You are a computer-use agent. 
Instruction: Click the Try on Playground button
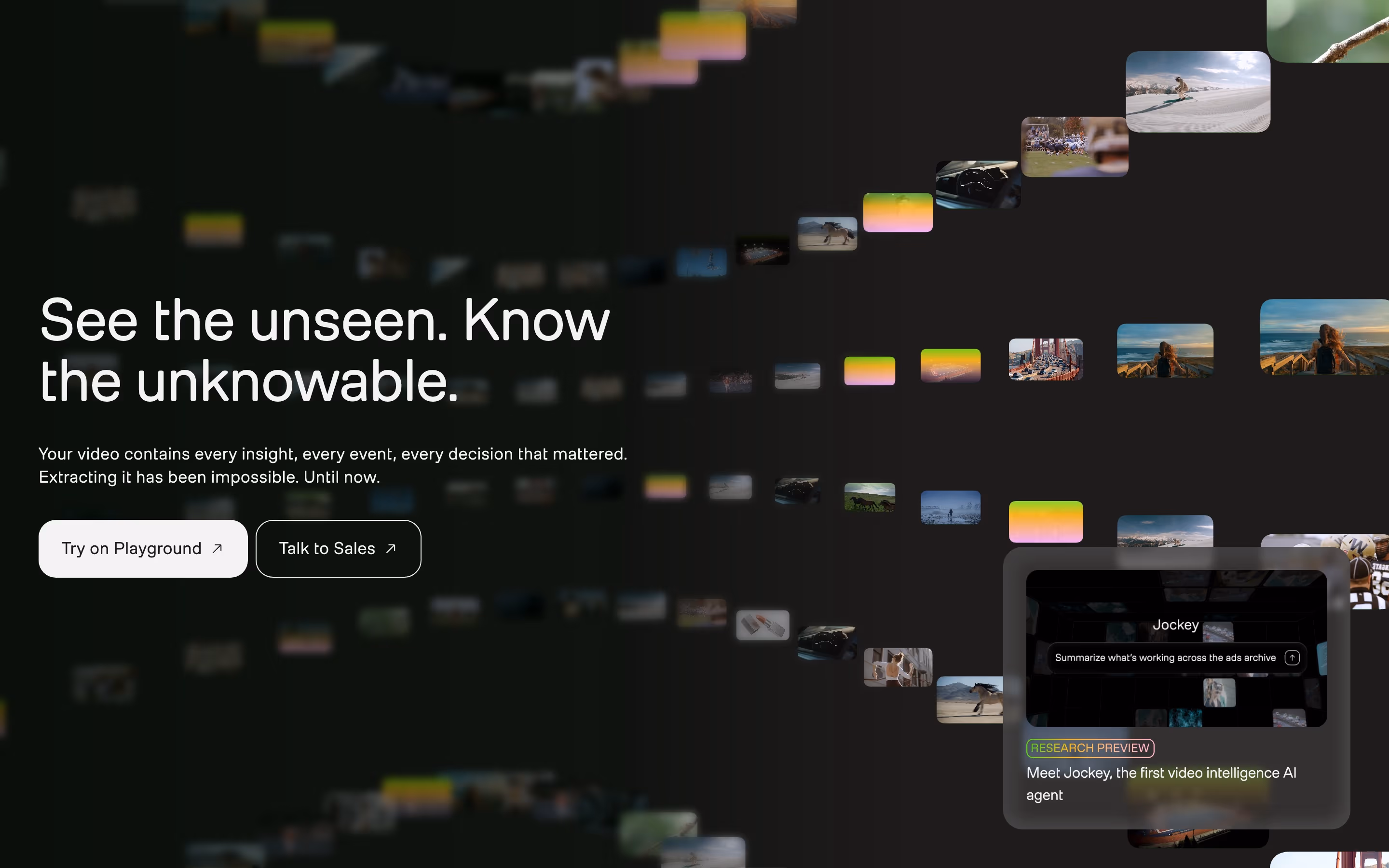pos(143,548)
